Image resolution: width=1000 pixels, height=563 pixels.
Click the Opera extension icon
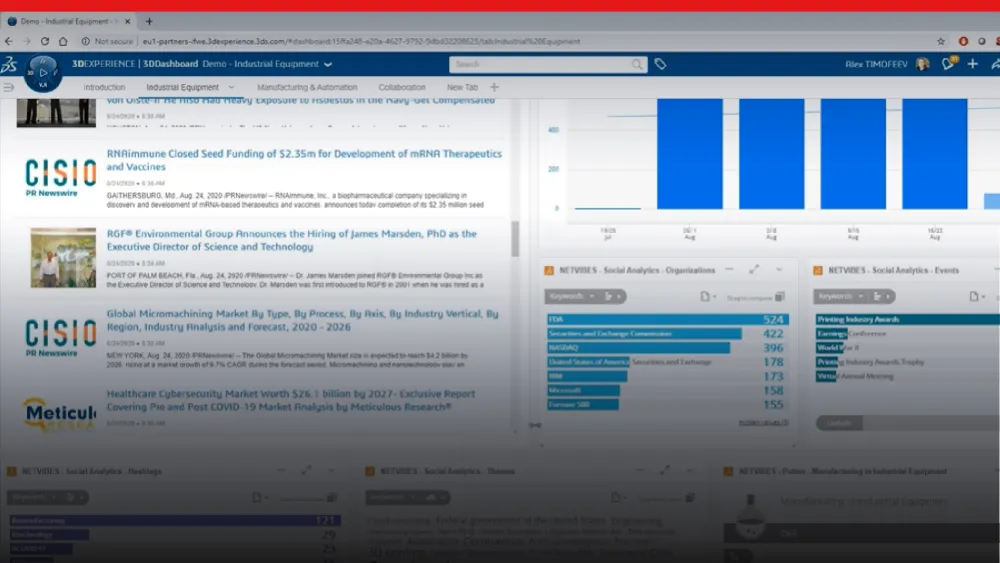point(963,41)
